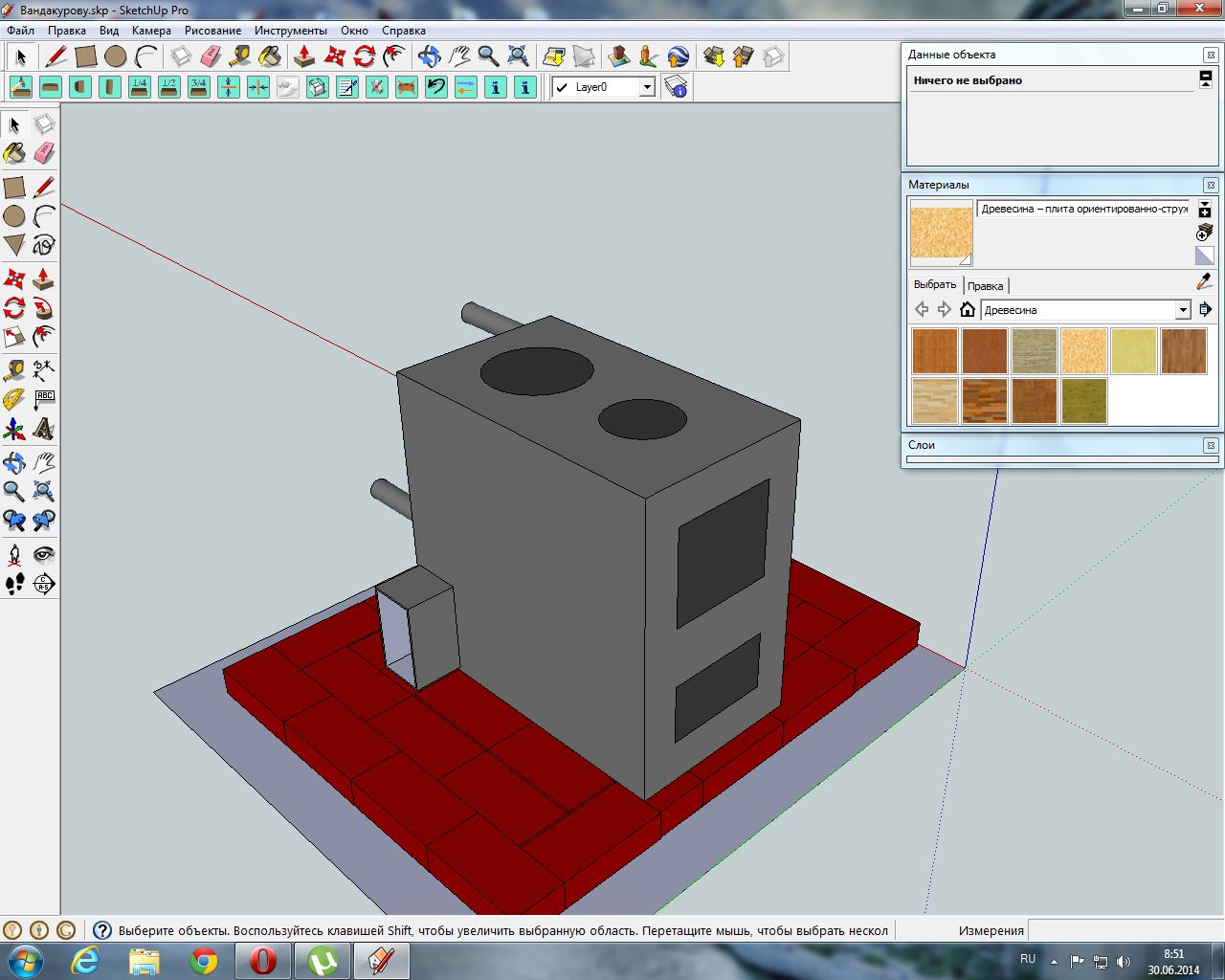Collapse the Материалы panel using its corner button
This screenshot has height=980, width=1225.
(x=1211, y=185)
